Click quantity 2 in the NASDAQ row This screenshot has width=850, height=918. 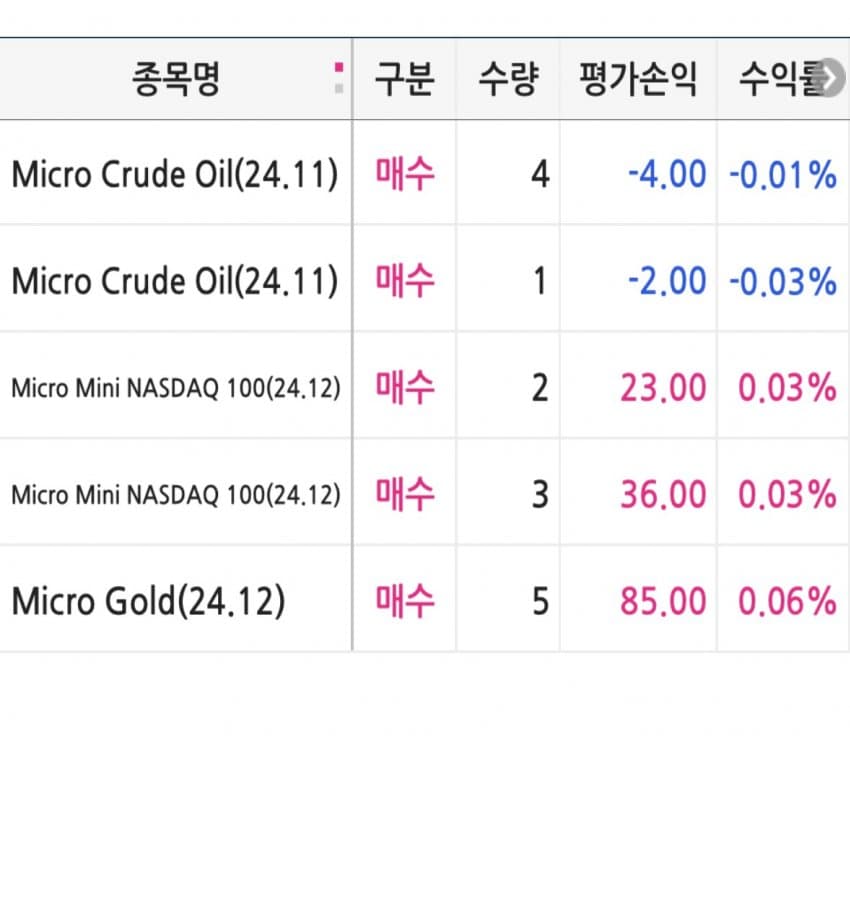539,388
